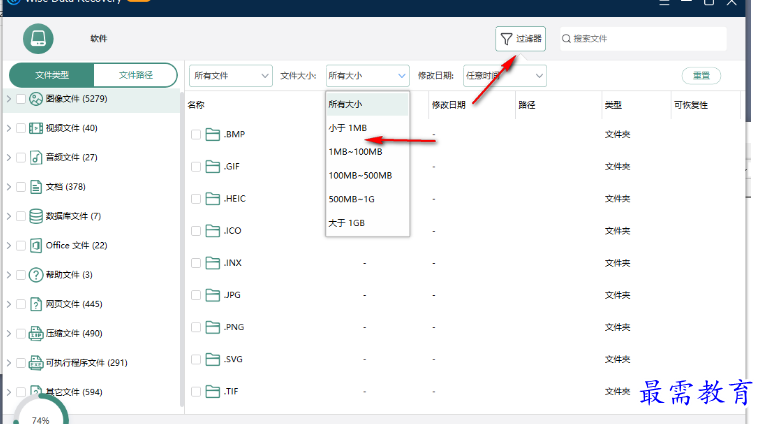Click the 数据库文件 database icon
Screen dimensions: 761x424
[x=36, y=216]
